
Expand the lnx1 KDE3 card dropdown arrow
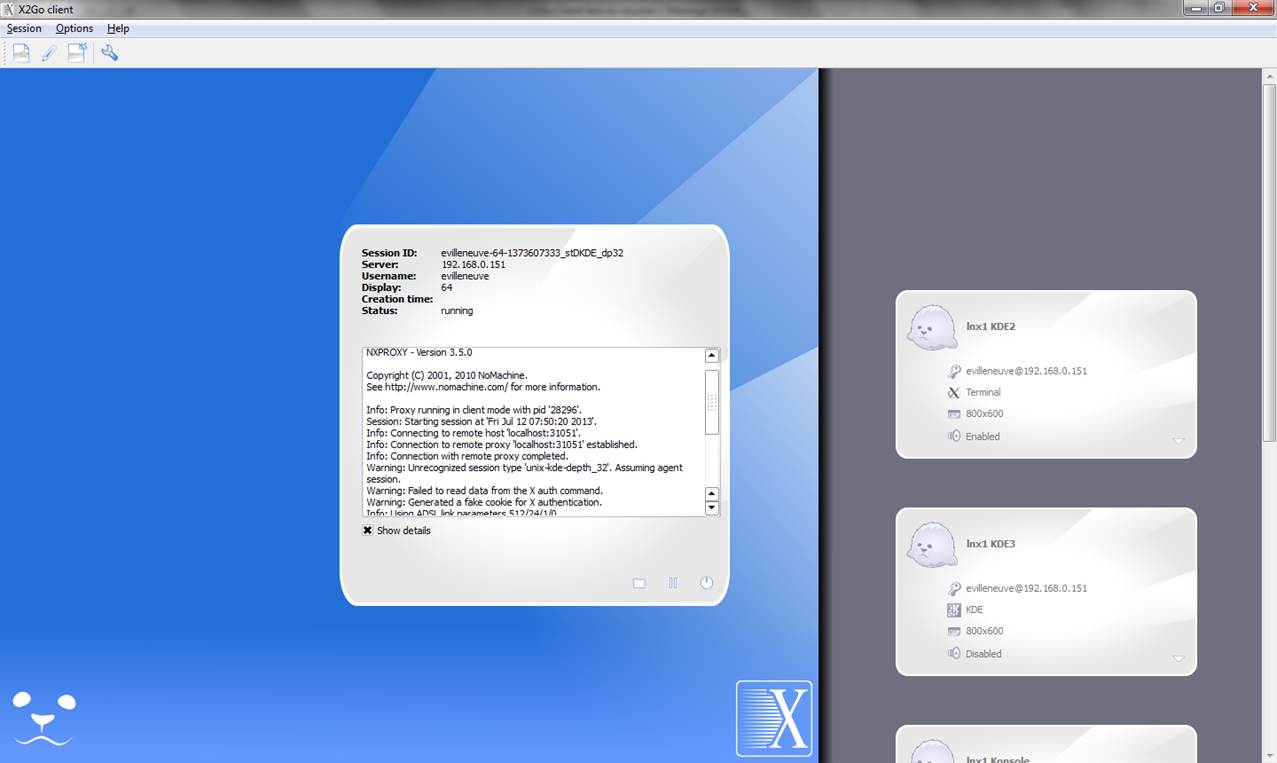(x=1178, y=659)
